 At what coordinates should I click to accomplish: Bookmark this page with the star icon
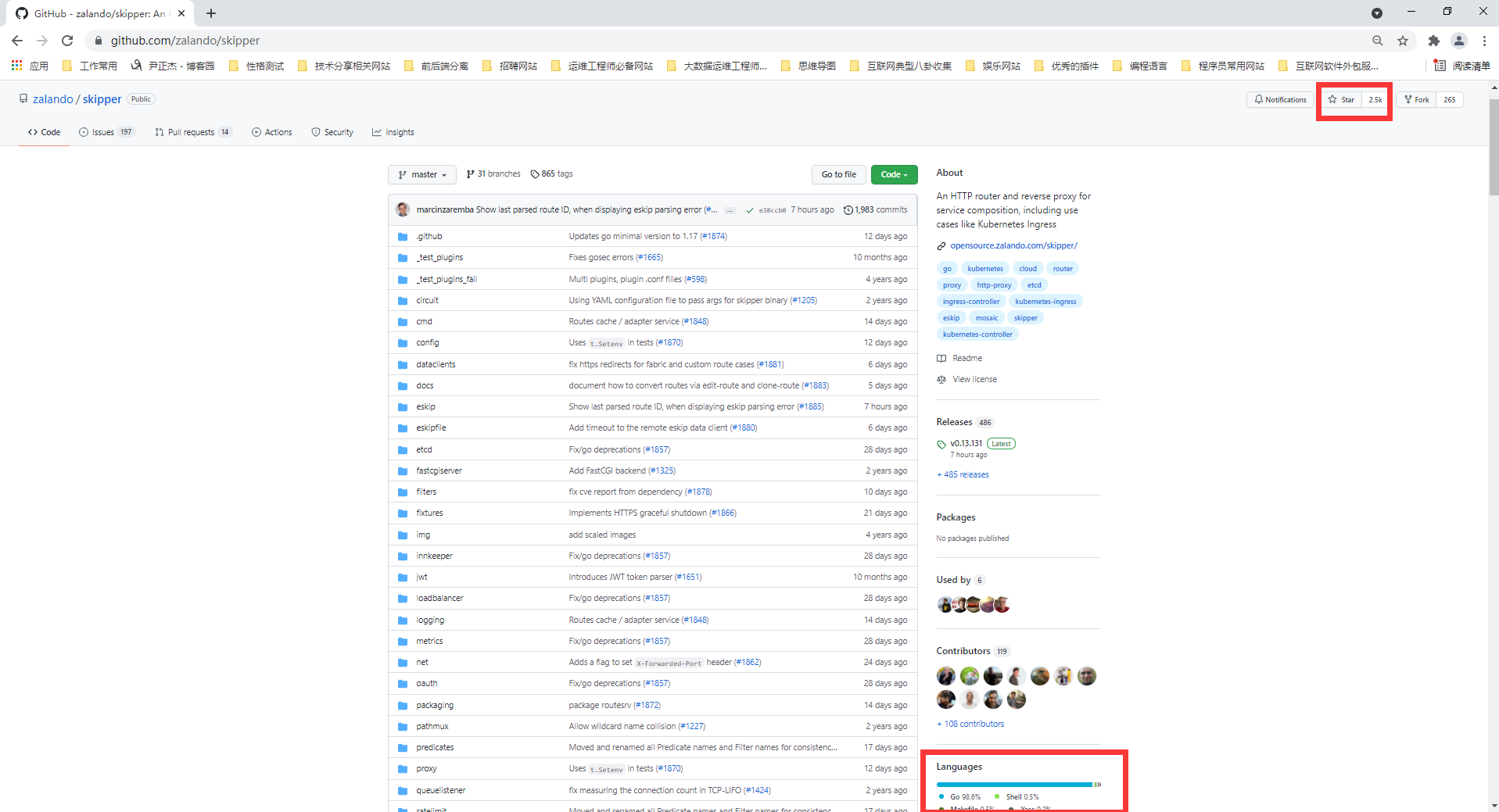click(1403, 41)
